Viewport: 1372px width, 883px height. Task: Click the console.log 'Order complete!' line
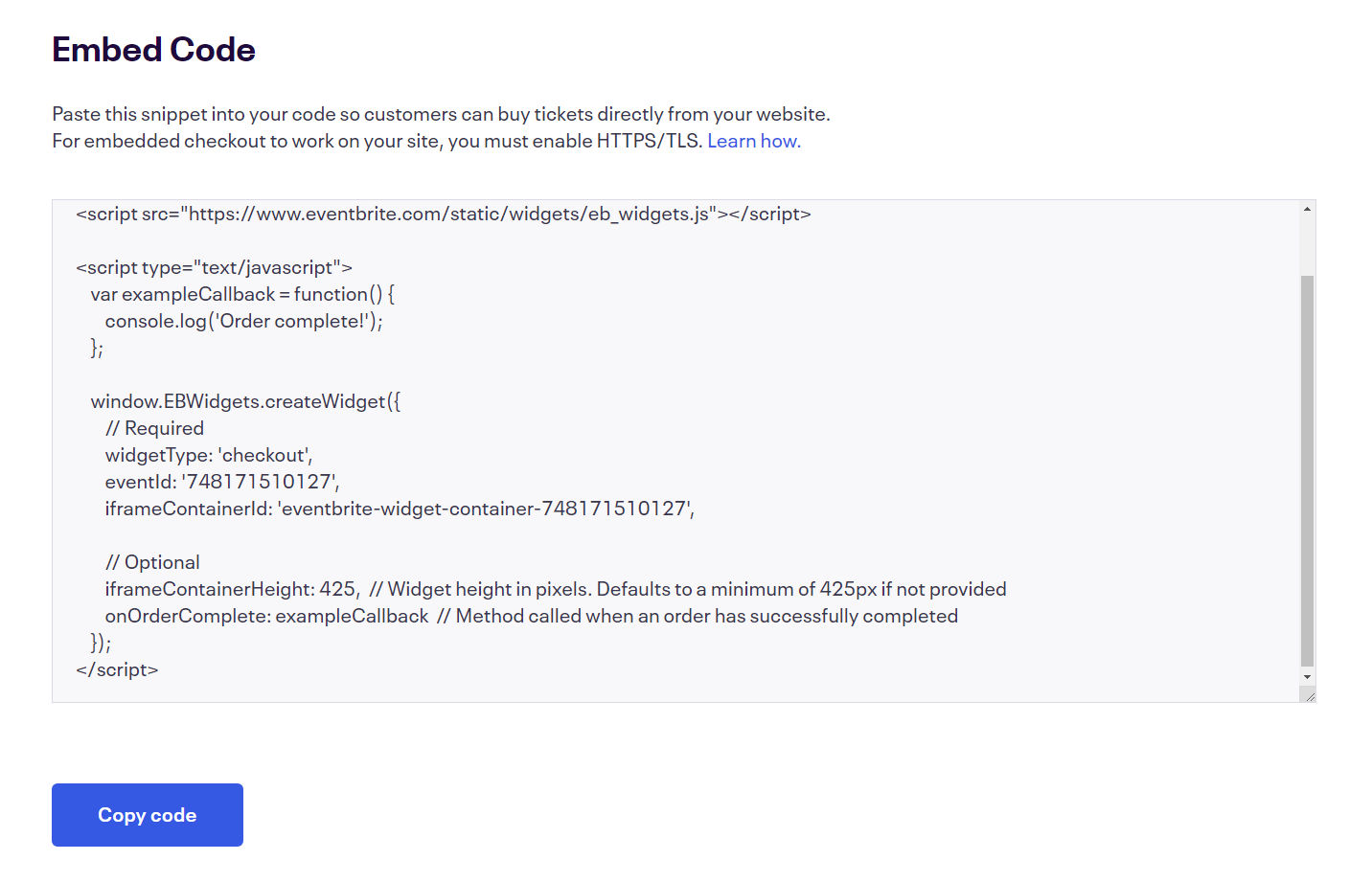(x=243, y=320)
